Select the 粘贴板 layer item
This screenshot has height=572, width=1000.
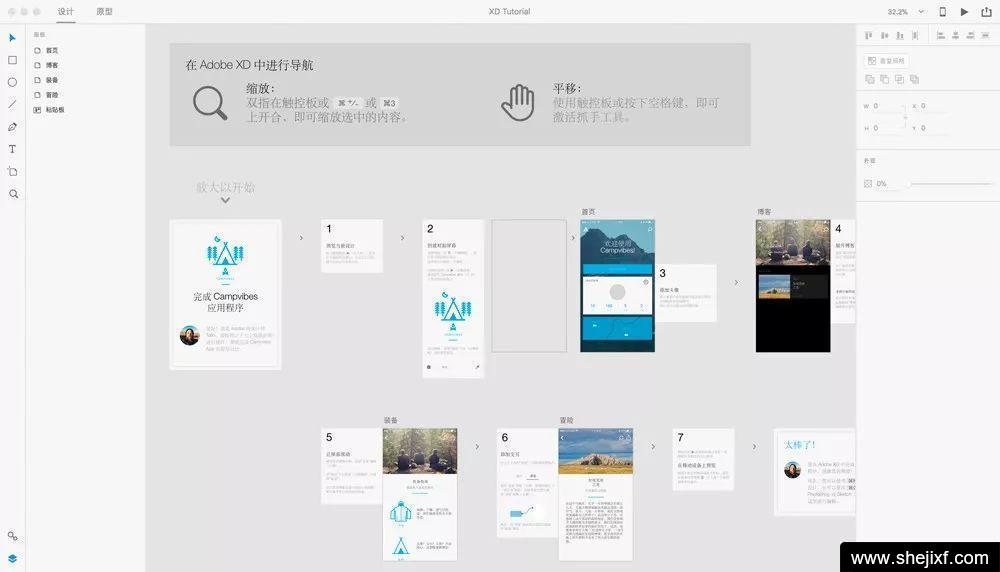pos(54,110)
